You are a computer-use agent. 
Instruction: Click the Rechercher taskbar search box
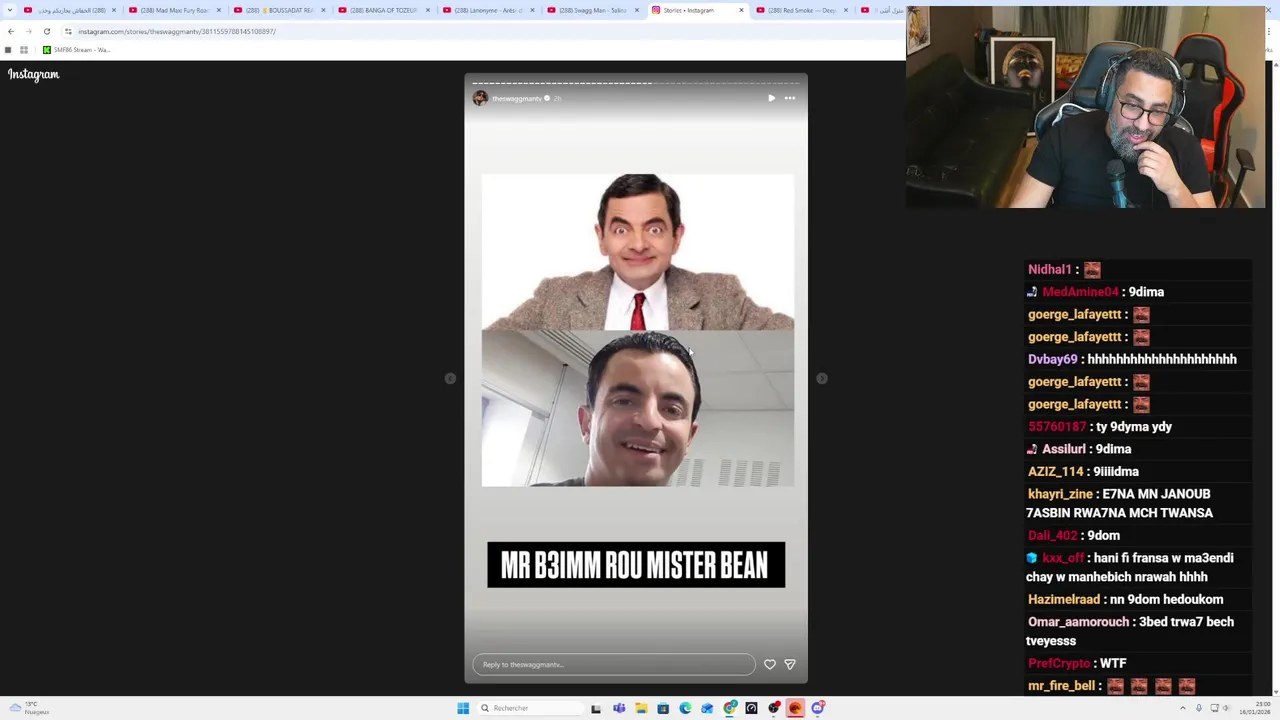[x=530, y=708]
